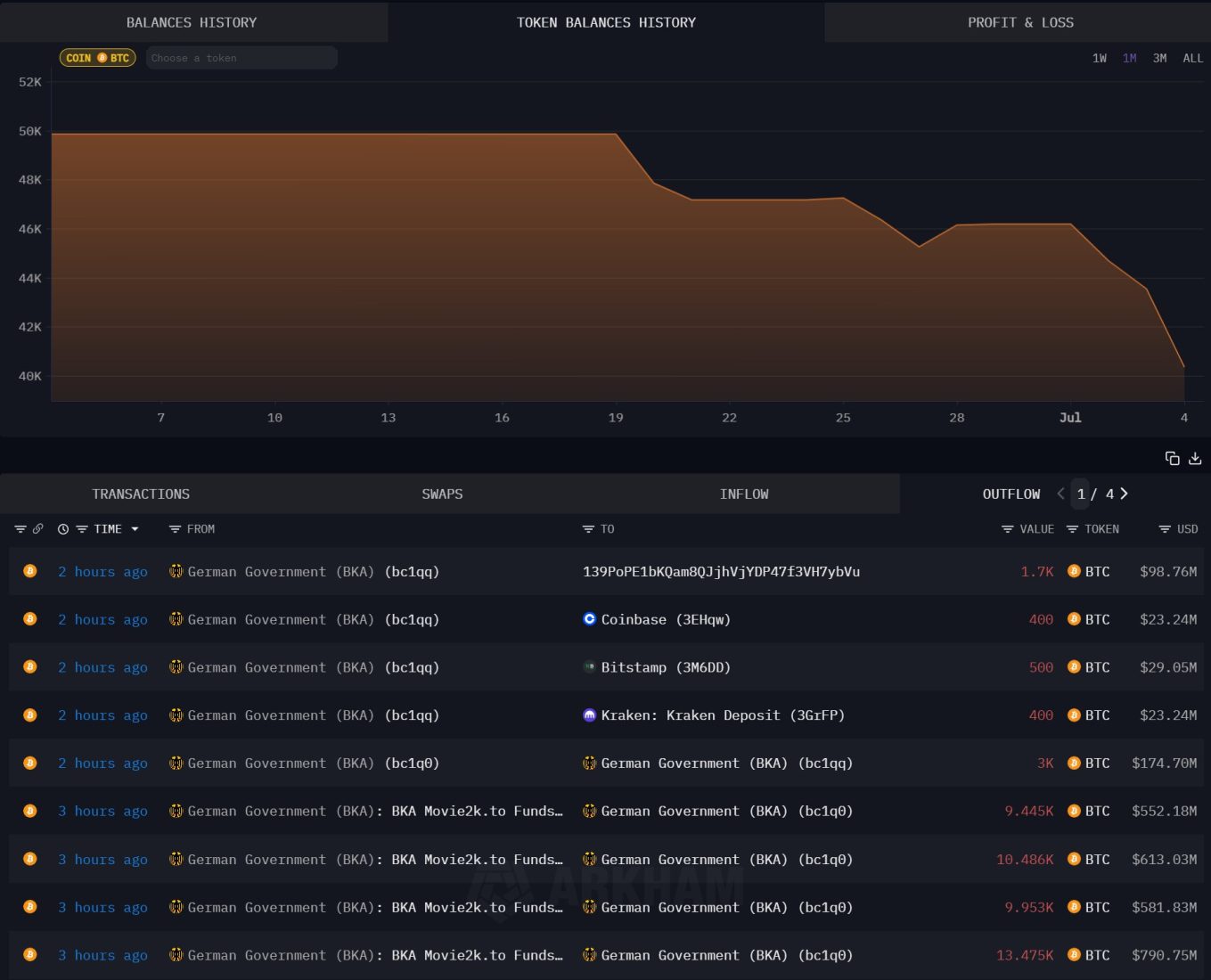Screen dimensions: 1211x980
Task: Open the Kraken Deposit (3GrFP) address link
Action: point(723,715)
